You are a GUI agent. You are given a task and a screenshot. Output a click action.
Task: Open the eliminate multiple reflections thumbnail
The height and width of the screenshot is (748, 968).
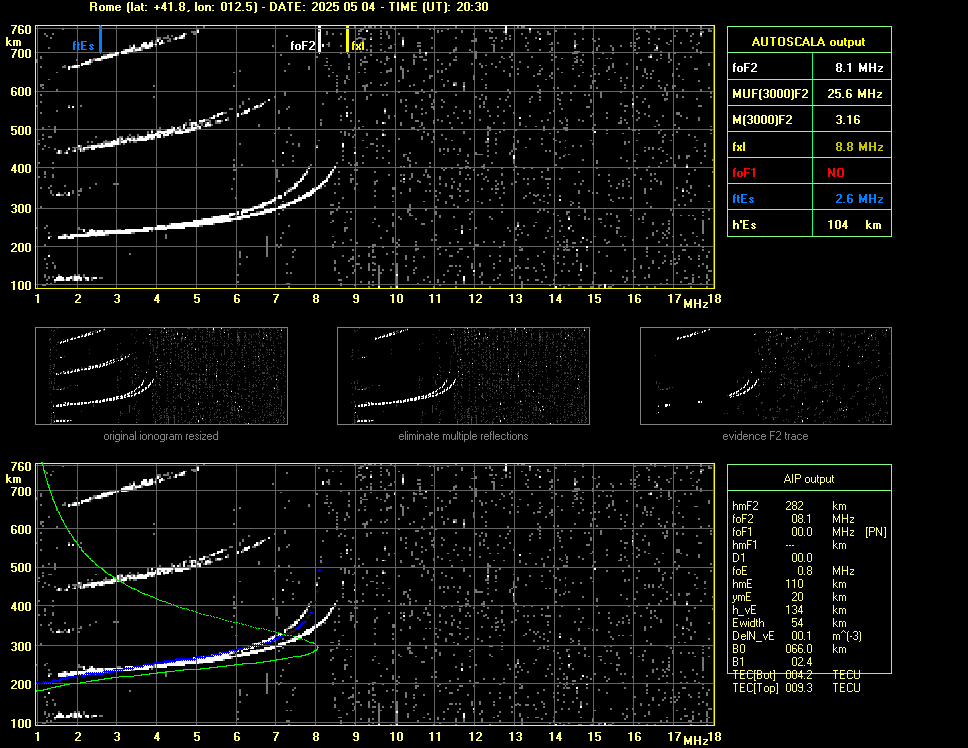point(463,376)
